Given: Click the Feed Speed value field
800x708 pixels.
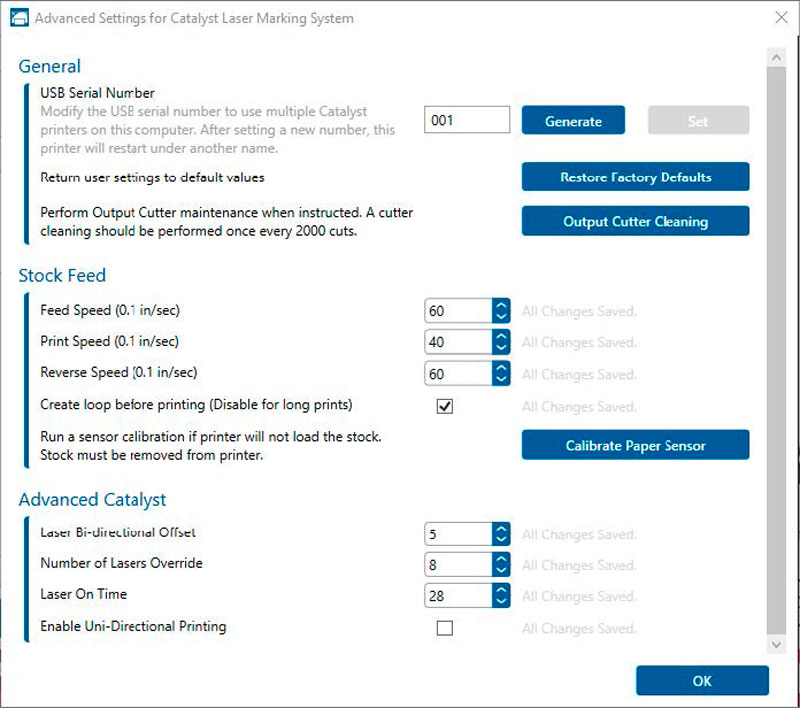Looking at the screenshot, I should [459, 311].
